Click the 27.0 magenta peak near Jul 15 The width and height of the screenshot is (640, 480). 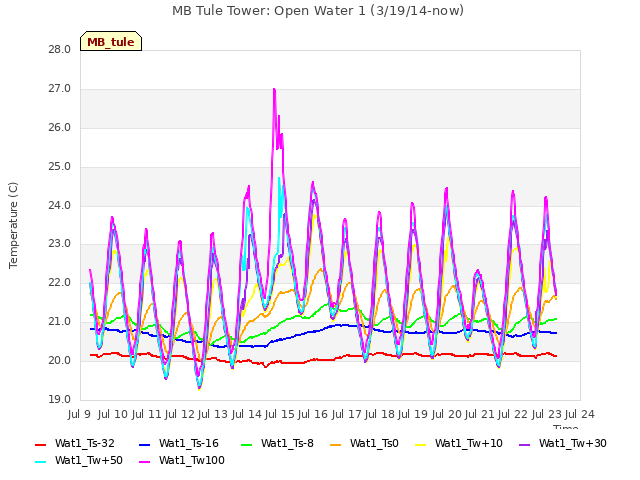[x=274, y=89]
